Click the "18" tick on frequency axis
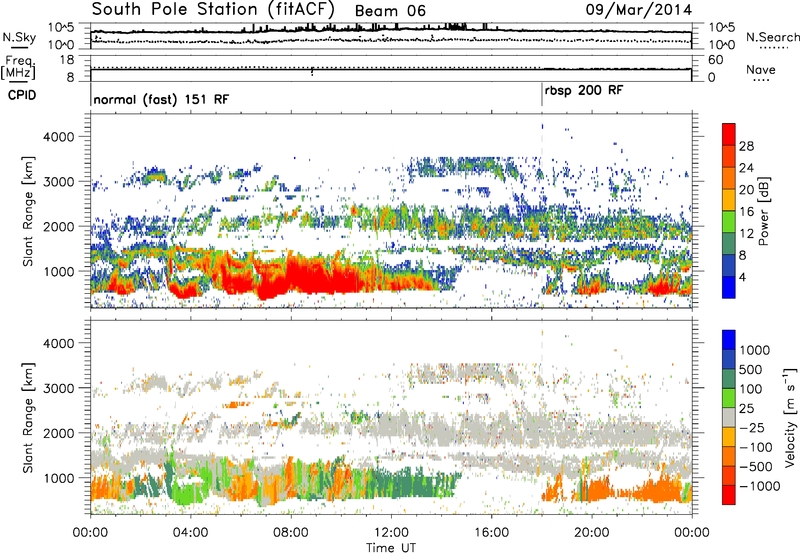The image size is (800, 554). click(x=67, y=60)
